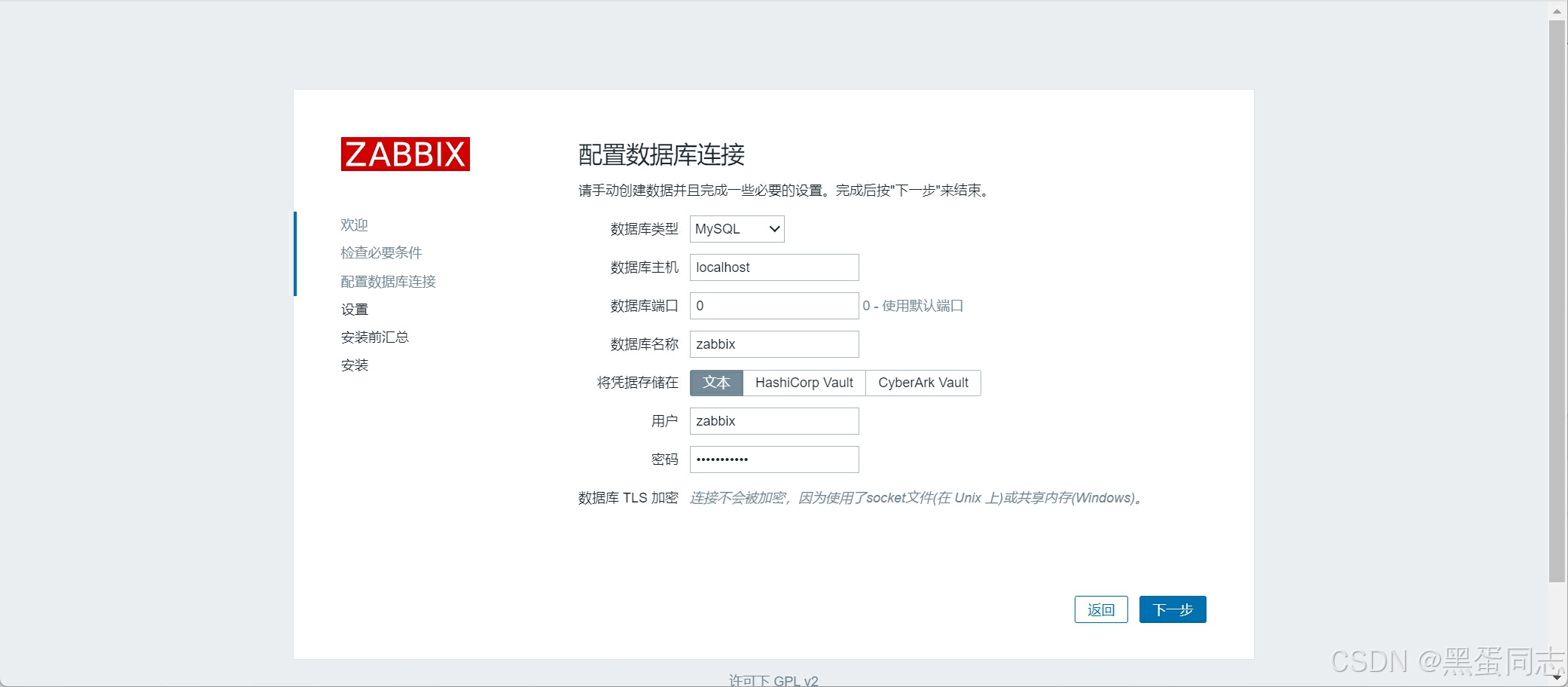Click the 返回 back button
The height and width of the screenshot is (687, 1568).
pos(1101,609)
